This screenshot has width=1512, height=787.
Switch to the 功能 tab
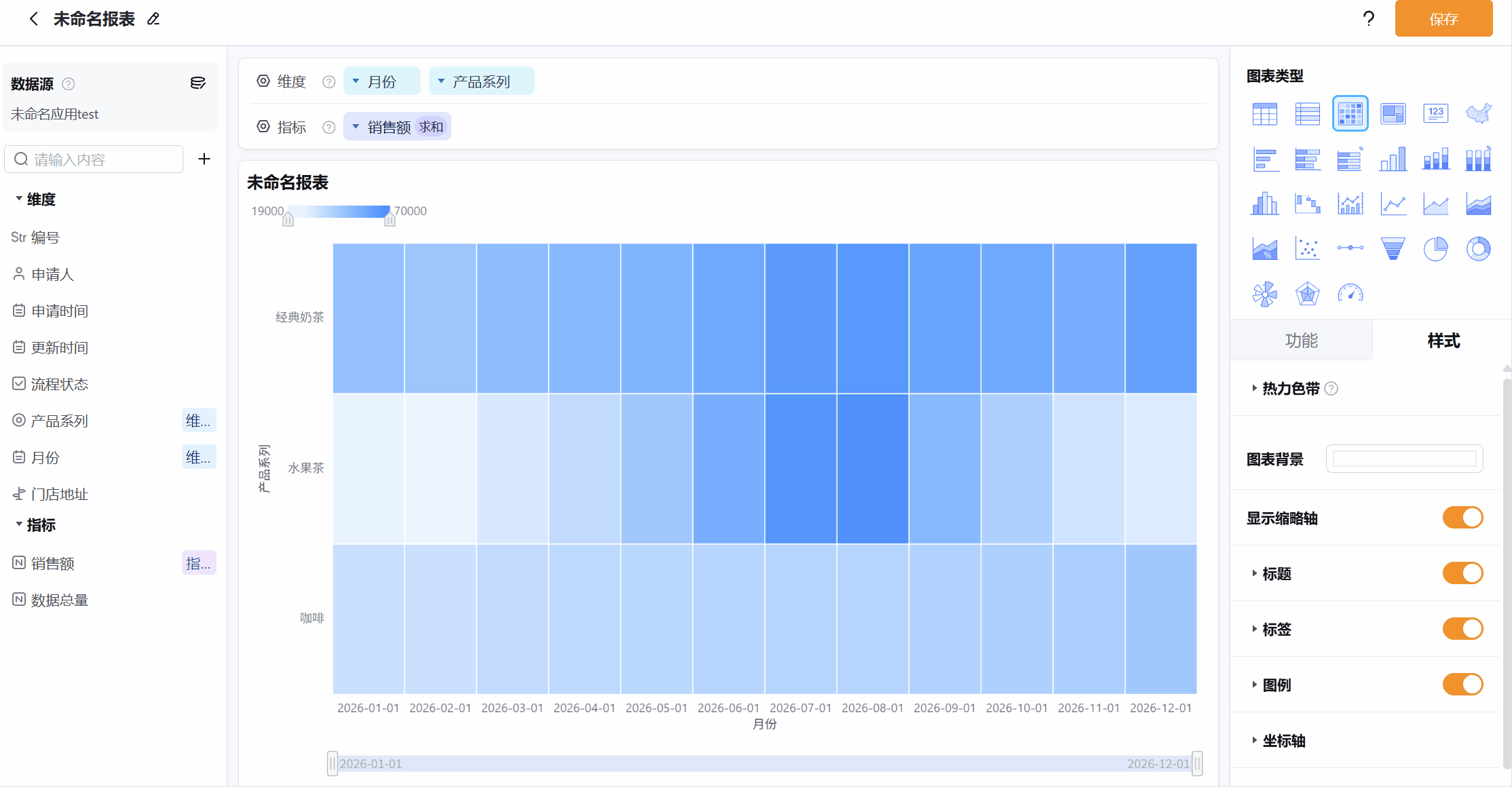[x=1301, y=341]
